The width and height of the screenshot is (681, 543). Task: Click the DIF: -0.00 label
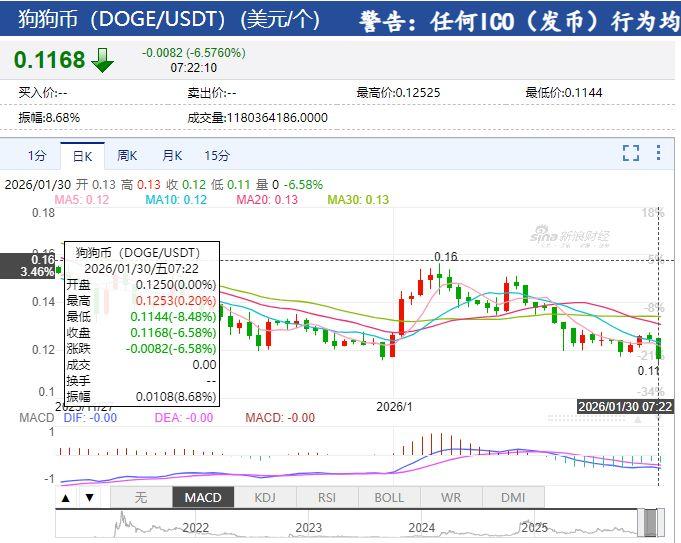(x=90, y=418)
